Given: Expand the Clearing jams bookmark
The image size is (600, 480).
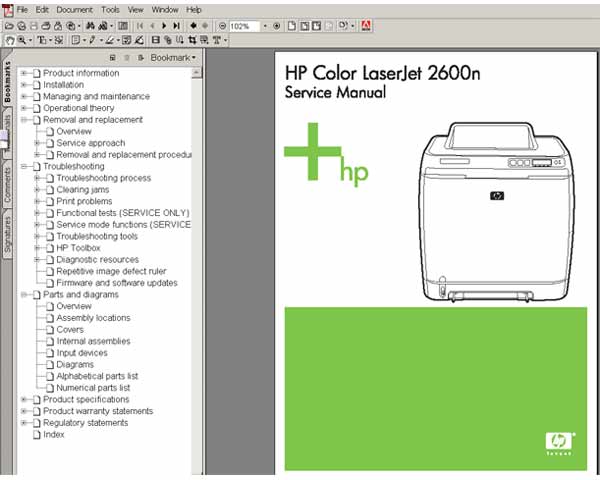Looking at the screenshot, I should pyautogui.click(x=38, y=189).
